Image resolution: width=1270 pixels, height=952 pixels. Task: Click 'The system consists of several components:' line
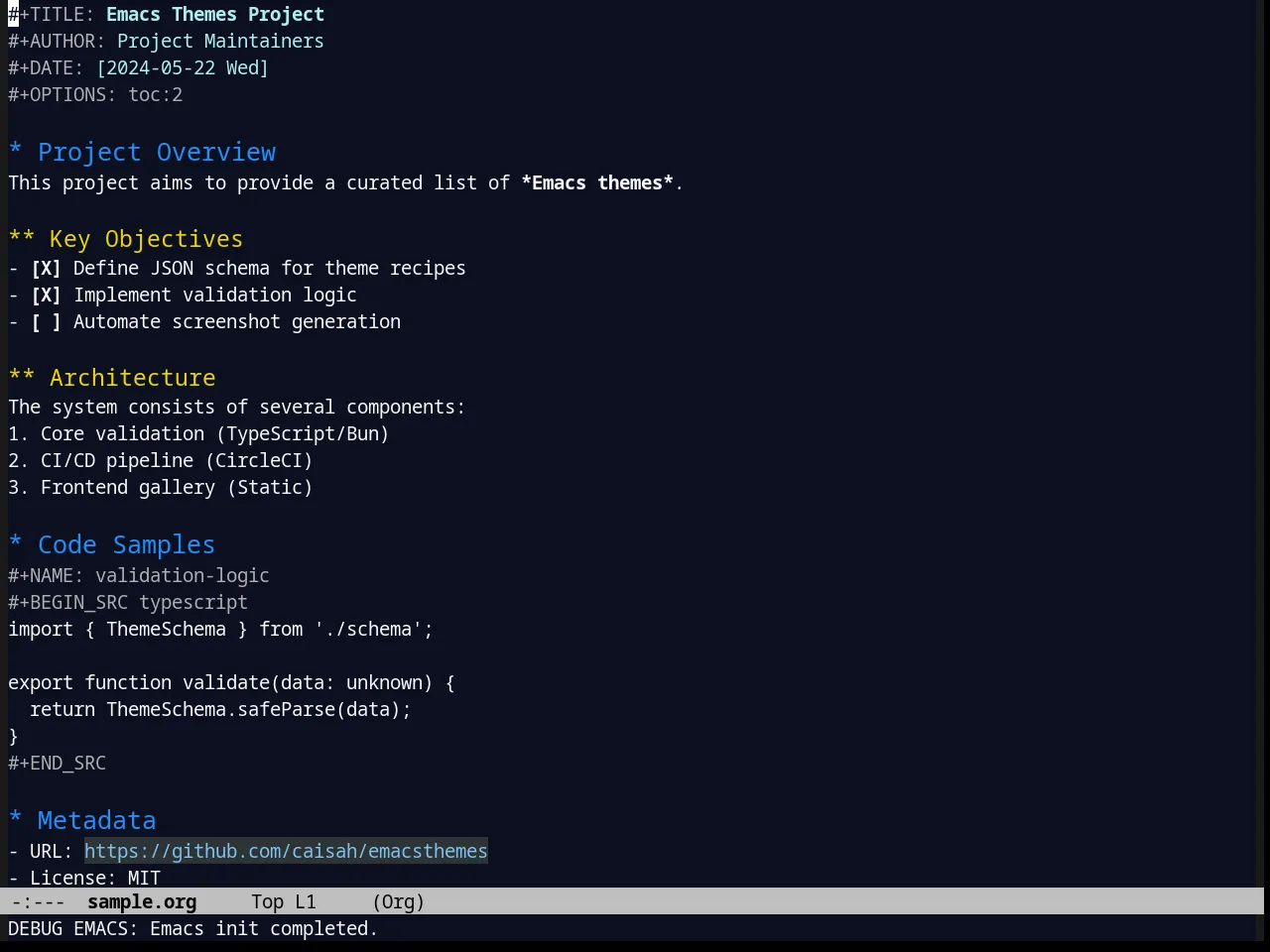(x=237, y=408)
